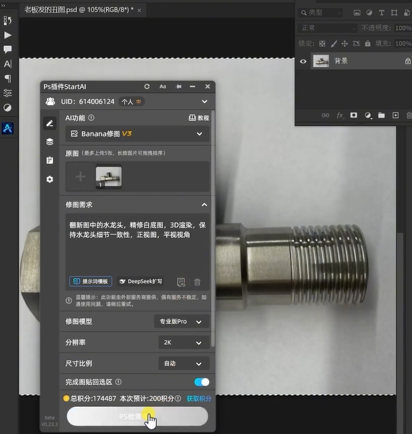The image size is (412, 434).
Task: Toggle lock all padlock icon
Action: tap(368, 44)
